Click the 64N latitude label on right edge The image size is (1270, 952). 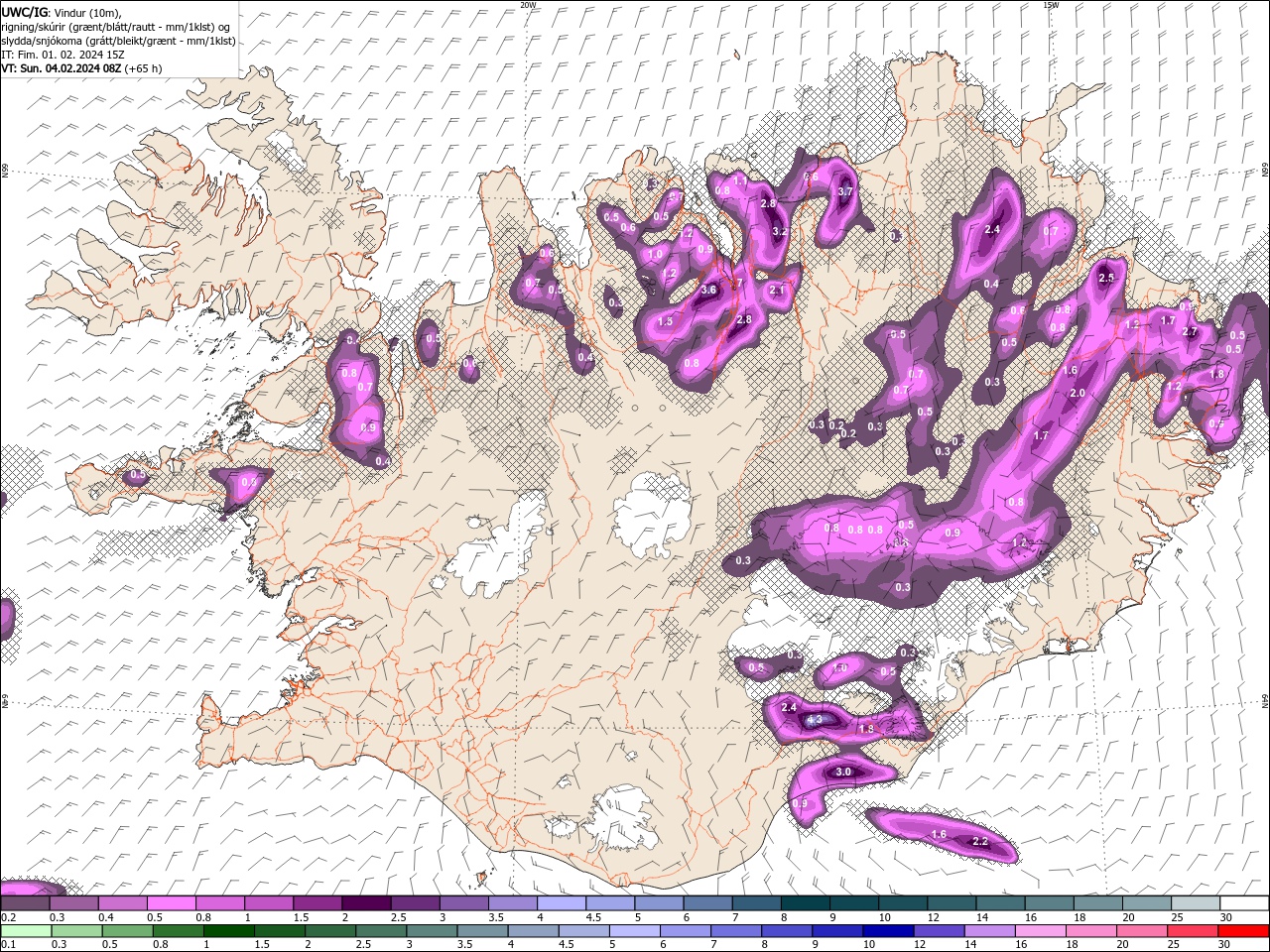pyautogui.click(x=1265, y=701)
